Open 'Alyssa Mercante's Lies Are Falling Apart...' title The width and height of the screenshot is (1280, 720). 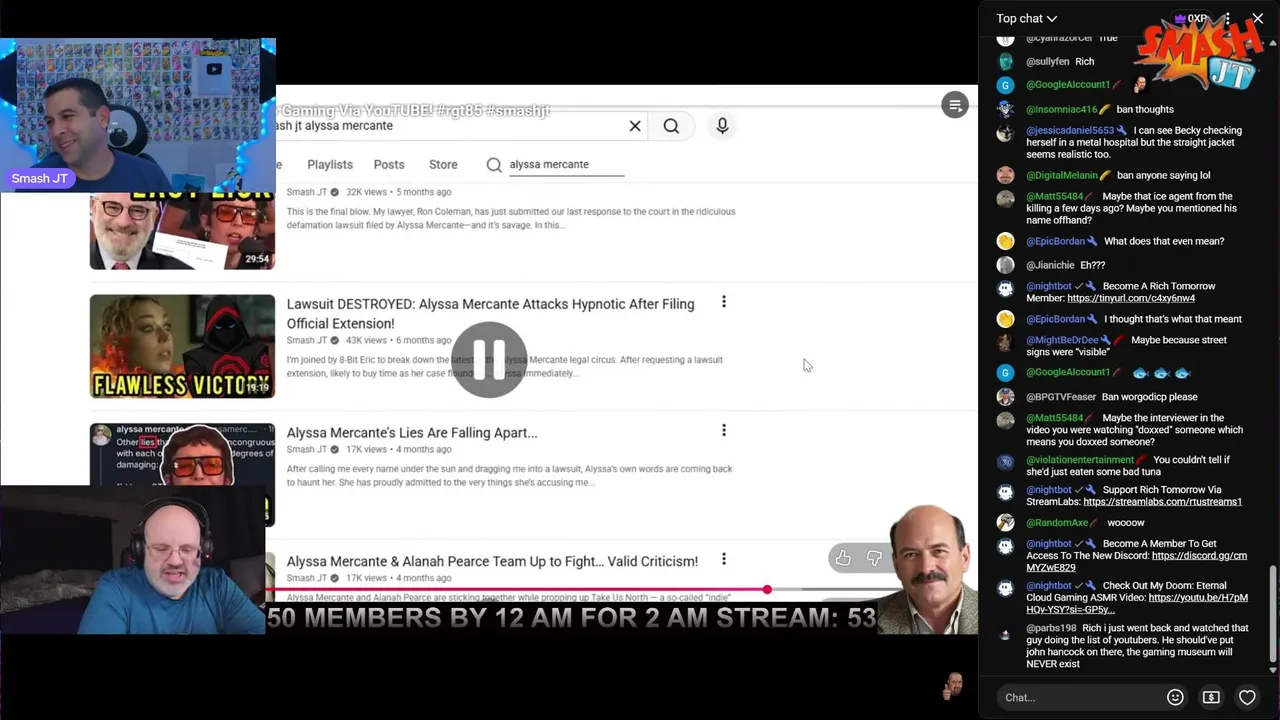click(x=412, y=433)
